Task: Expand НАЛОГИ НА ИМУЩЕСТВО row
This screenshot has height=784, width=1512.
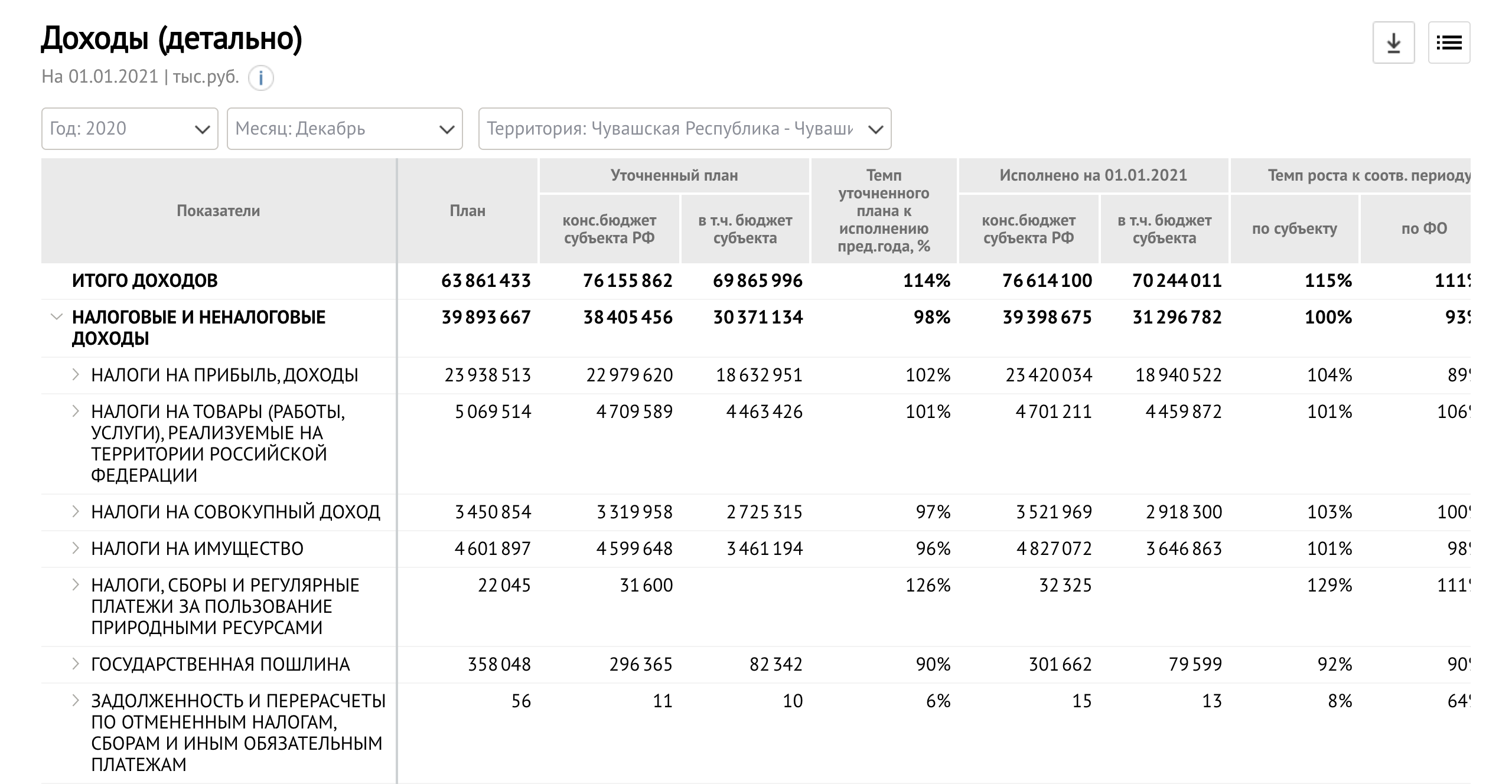Action: coord(76,548)
